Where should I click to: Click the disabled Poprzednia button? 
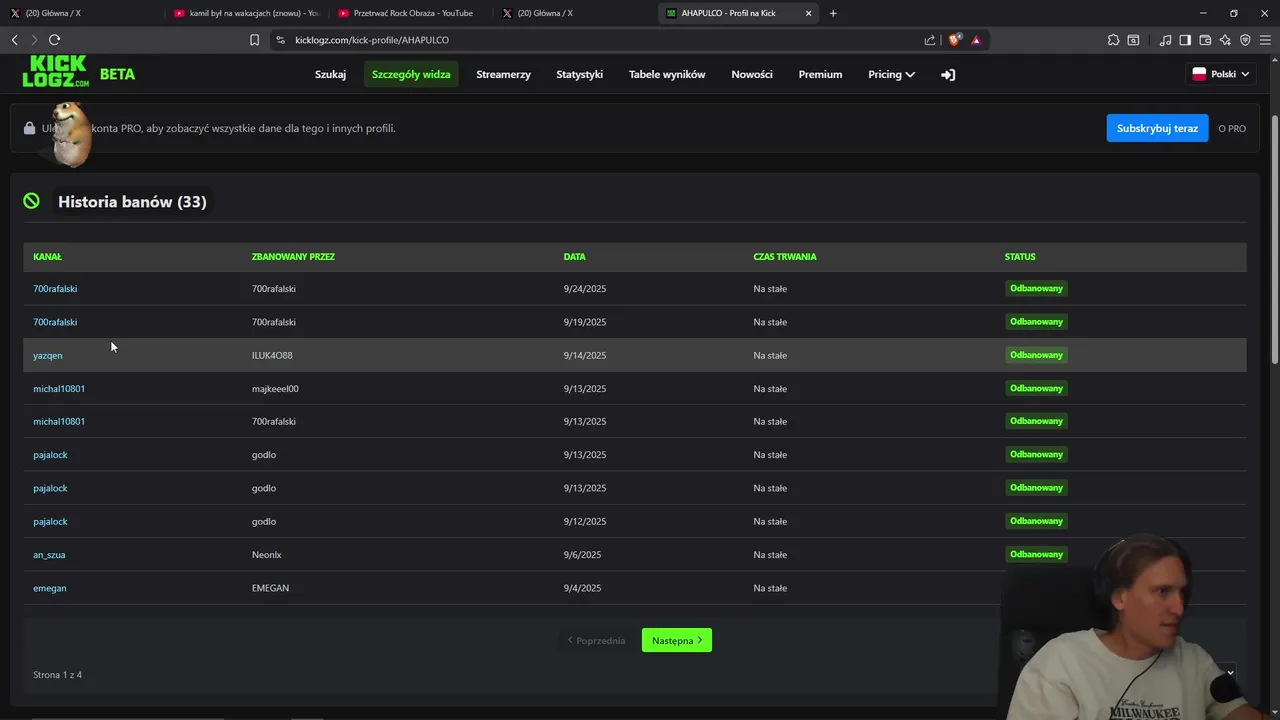(x=596, y=640)
